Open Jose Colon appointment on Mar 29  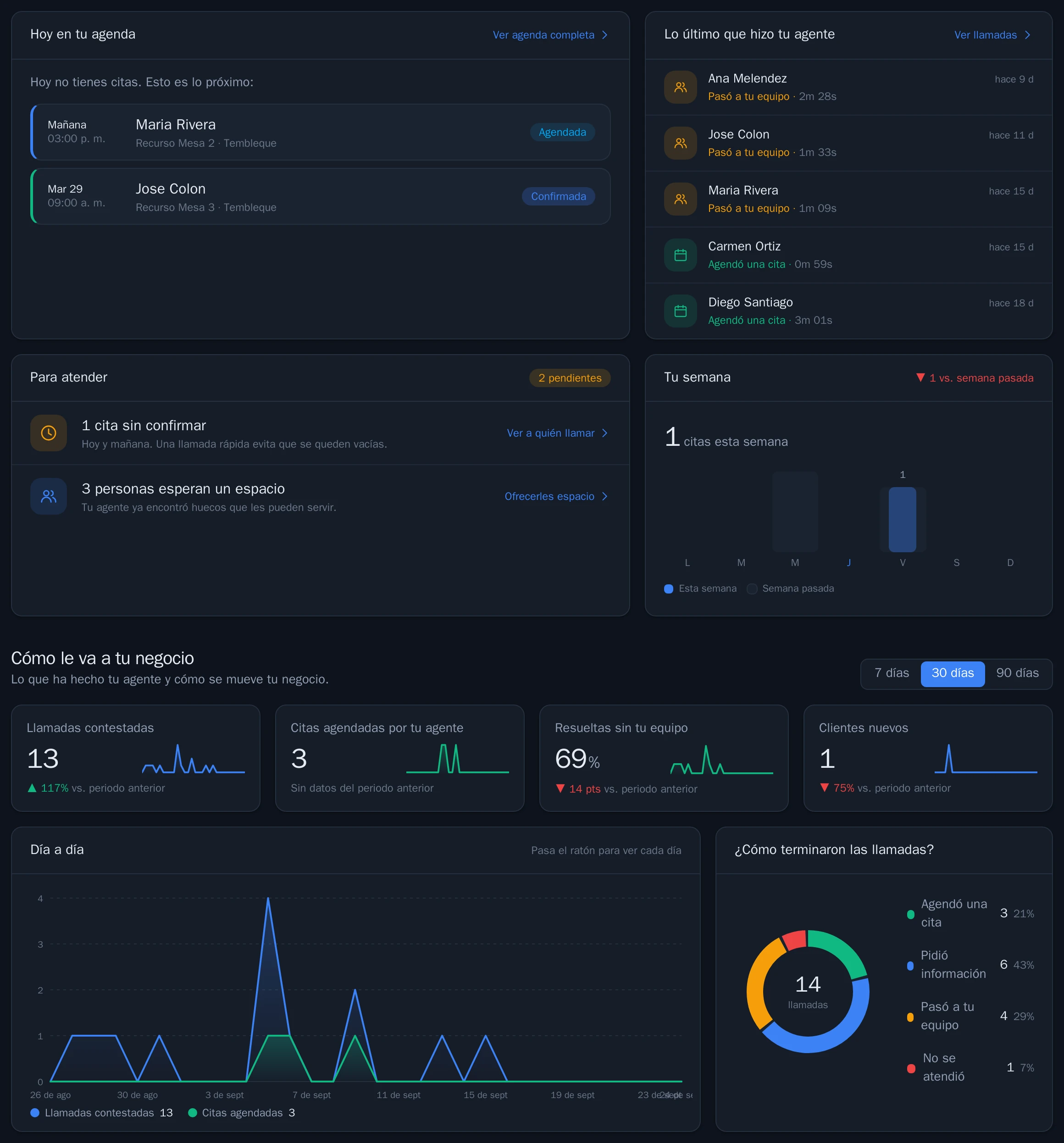point(320,197)
